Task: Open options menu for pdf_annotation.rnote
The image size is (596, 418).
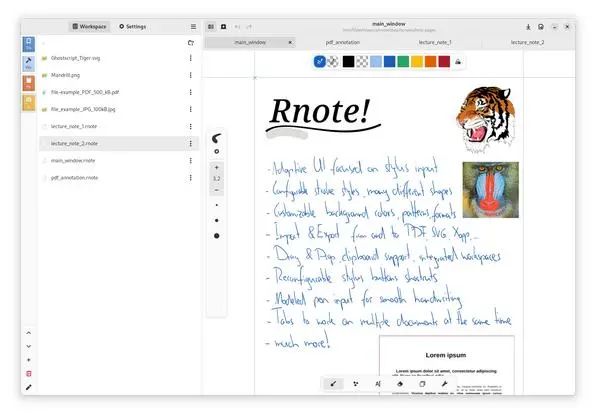Action: click(x=190, y=178)
